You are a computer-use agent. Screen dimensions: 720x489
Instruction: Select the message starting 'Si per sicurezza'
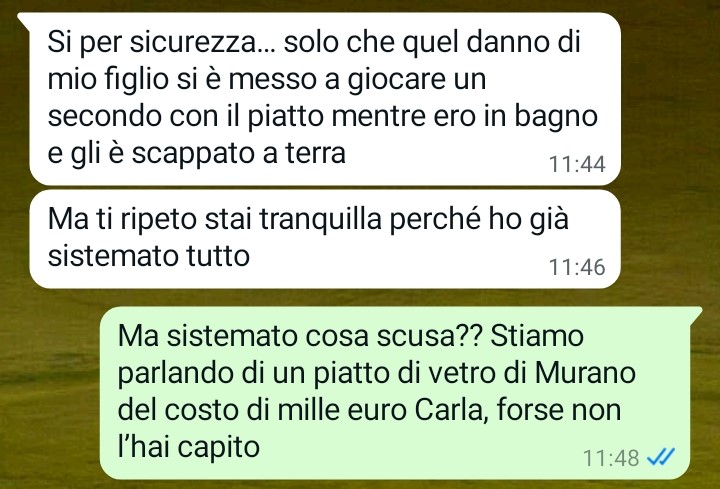tap(325, 99)
